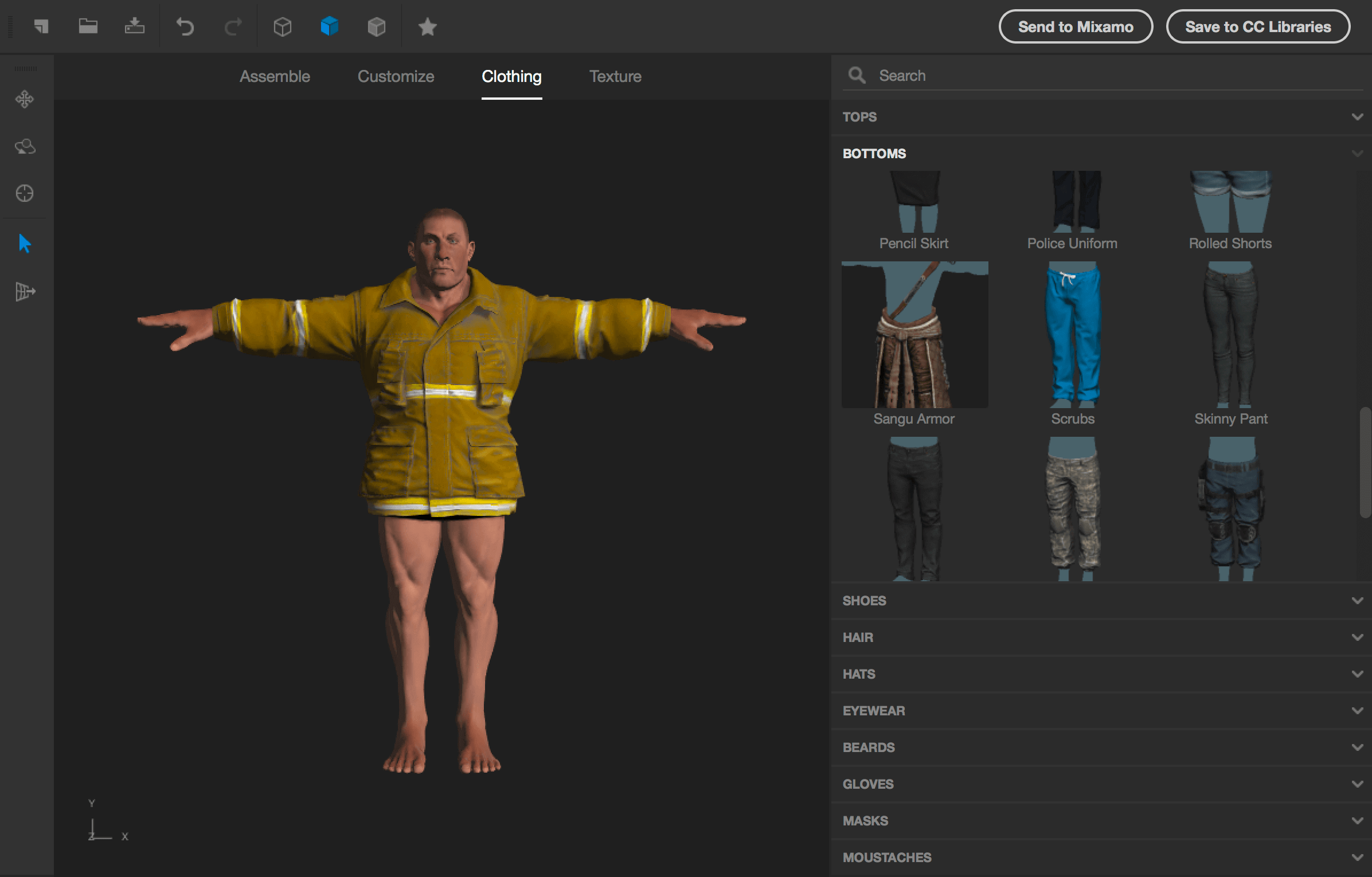Click the left sidebar grip handle
The width and height of the screenshot is (1372, 877).
26,69
